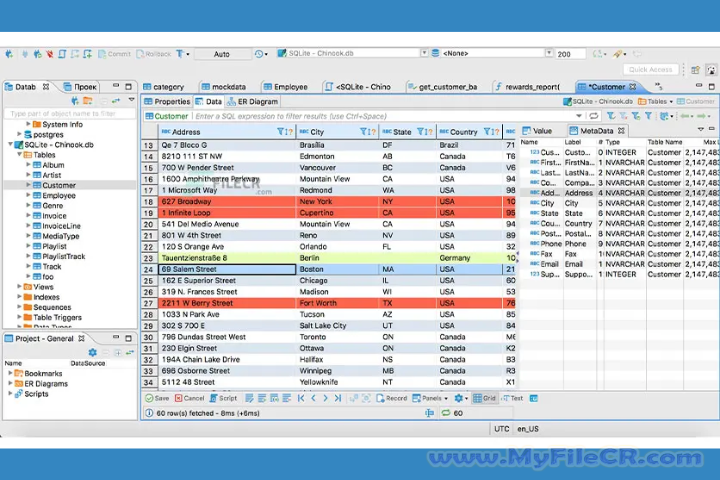Screen dimensions: 720x480
Task: Click the refresh icon beside the filter field
Action: click(x=594, y=116)
